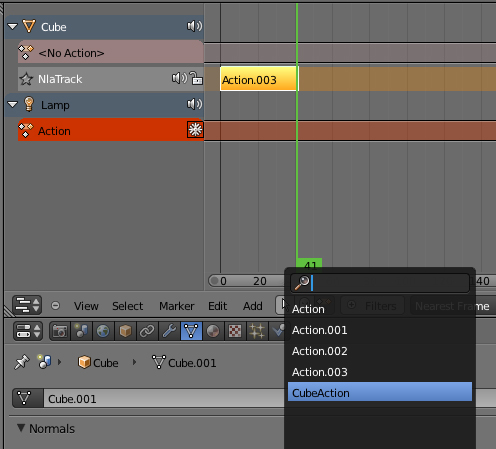Image resolution: width=496 pixels, height=449 pixels.
Task: Open the Select menu
Action: point(127,306)
